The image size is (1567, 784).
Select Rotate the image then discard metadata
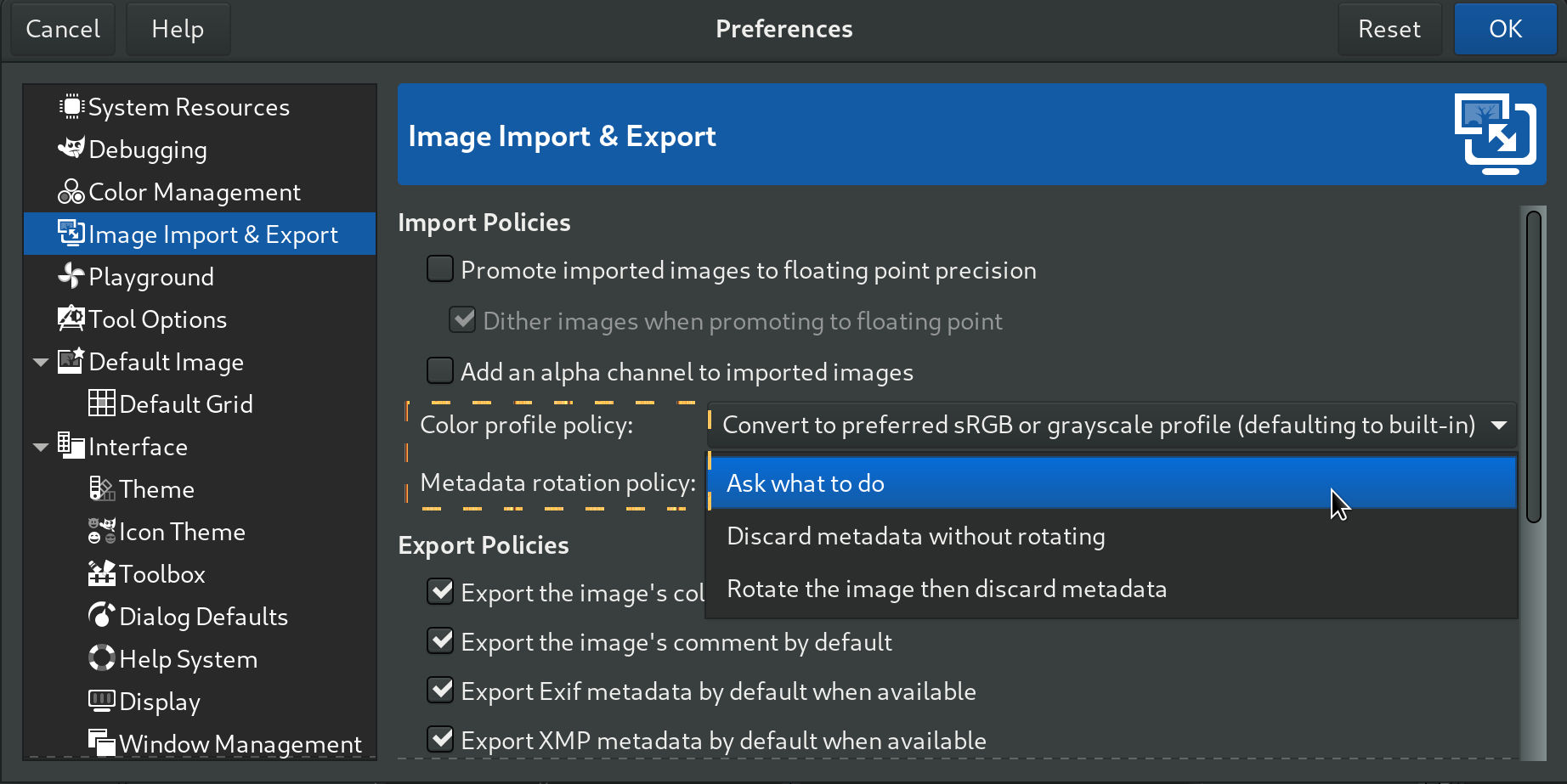[x=946, y=588]
